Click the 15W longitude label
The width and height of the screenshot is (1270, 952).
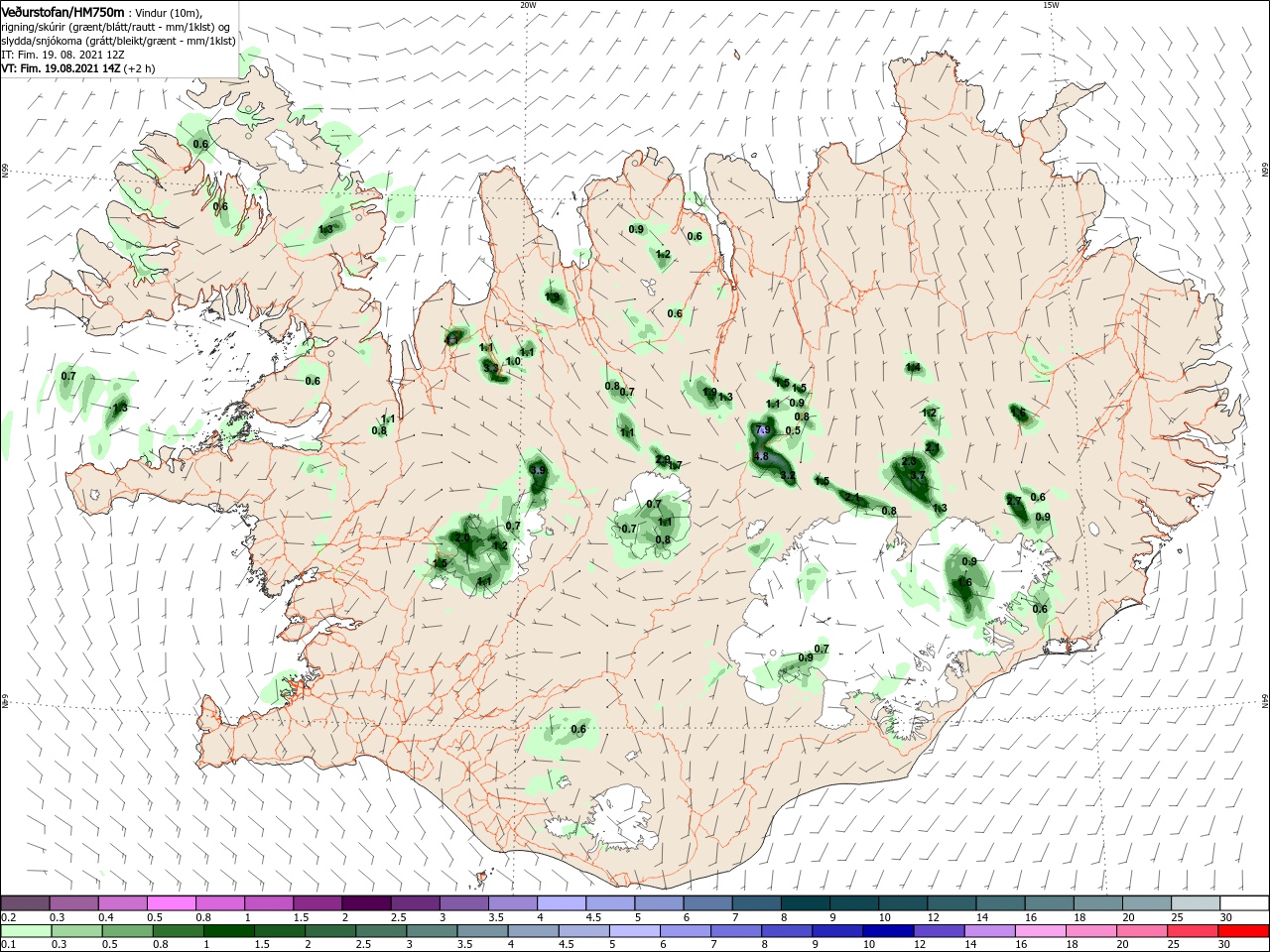coord(1051,5)
